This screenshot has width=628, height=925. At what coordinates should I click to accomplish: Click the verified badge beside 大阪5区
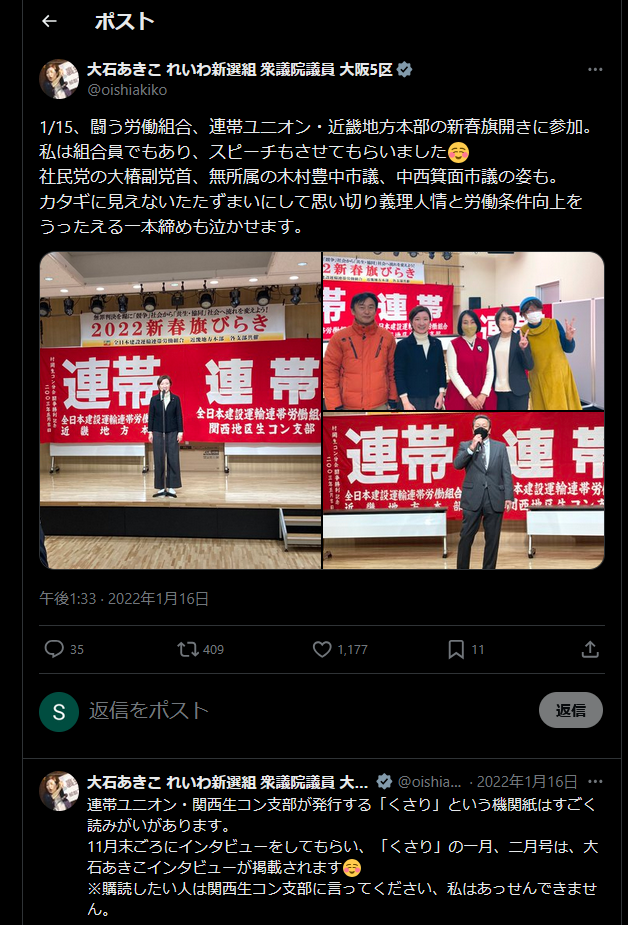point(405,70)
